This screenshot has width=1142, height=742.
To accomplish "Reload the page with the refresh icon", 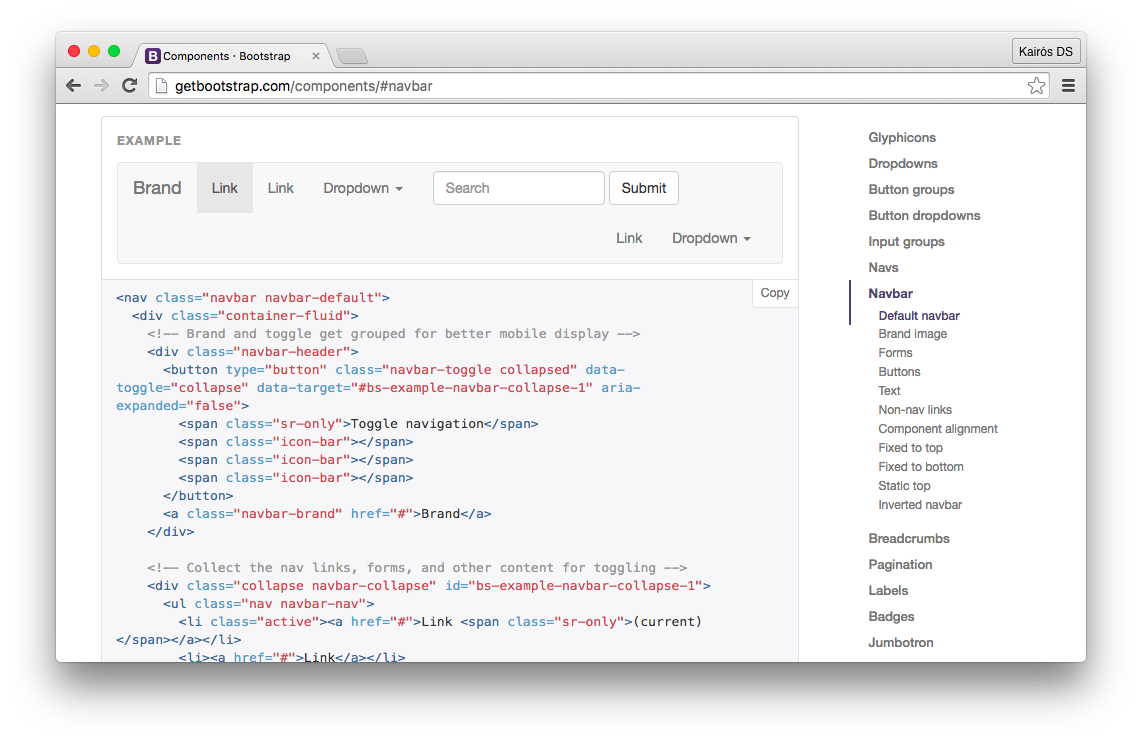I will 130,86.
